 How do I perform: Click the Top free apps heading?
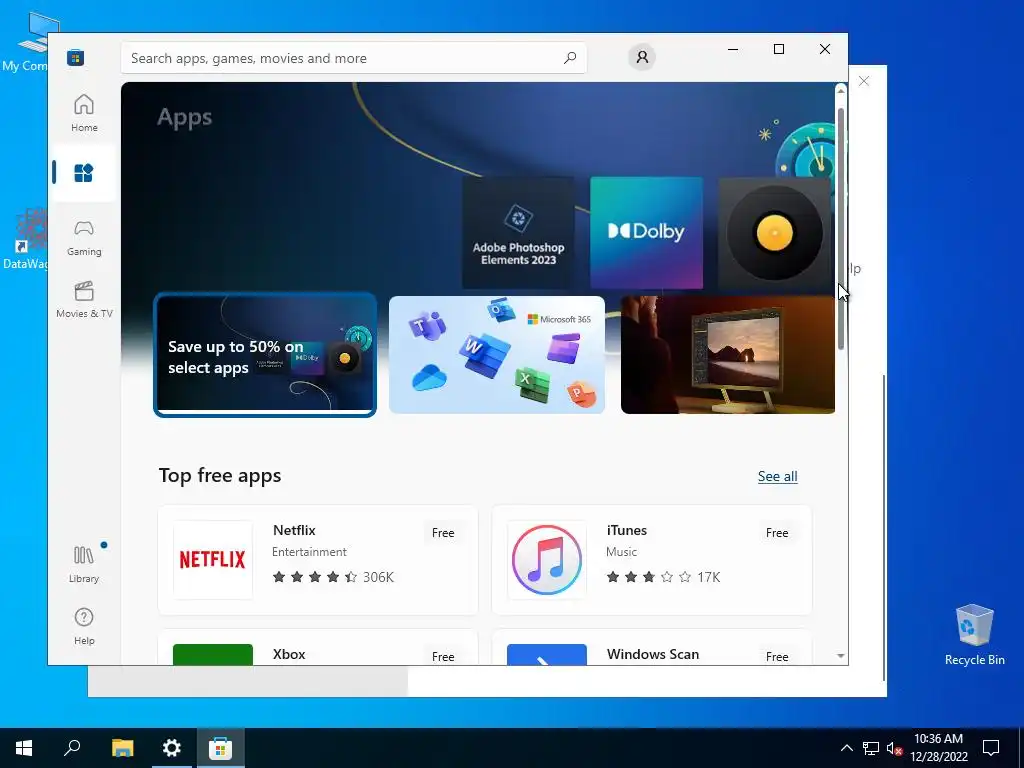click(x=220, y=475)
